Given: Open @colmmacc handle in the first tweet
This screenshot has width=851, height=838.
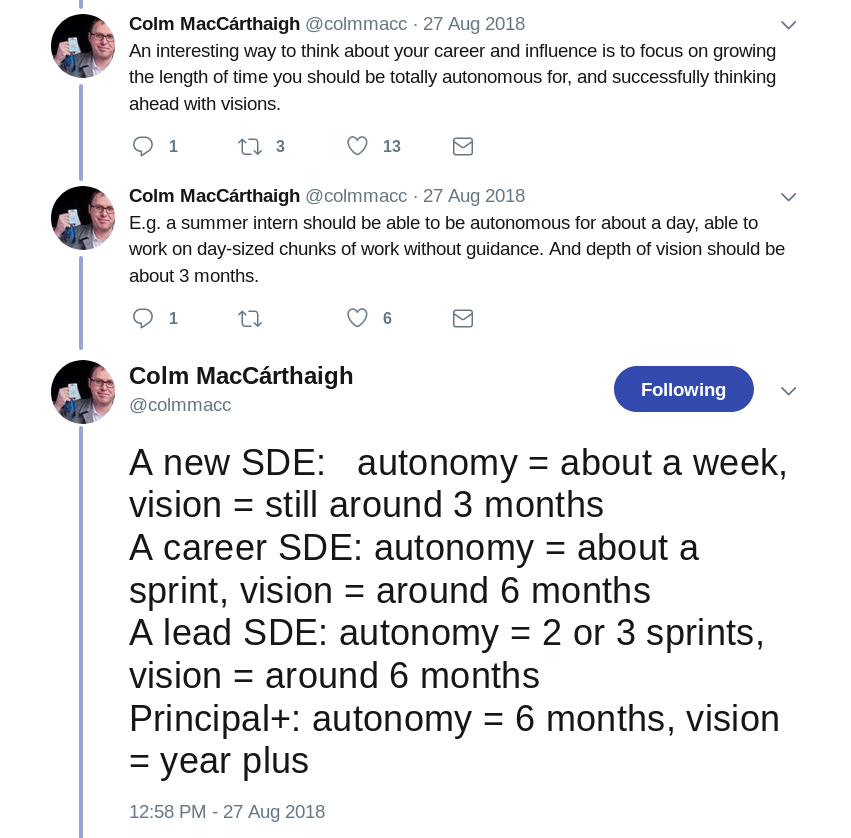Looking at the screenshot, I should click(356, 24).
